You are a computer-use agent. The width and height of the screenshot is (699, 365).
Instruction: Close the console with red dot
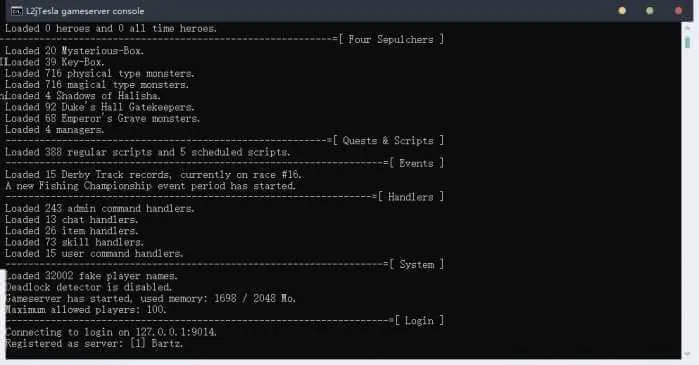[x=678, y=11]
